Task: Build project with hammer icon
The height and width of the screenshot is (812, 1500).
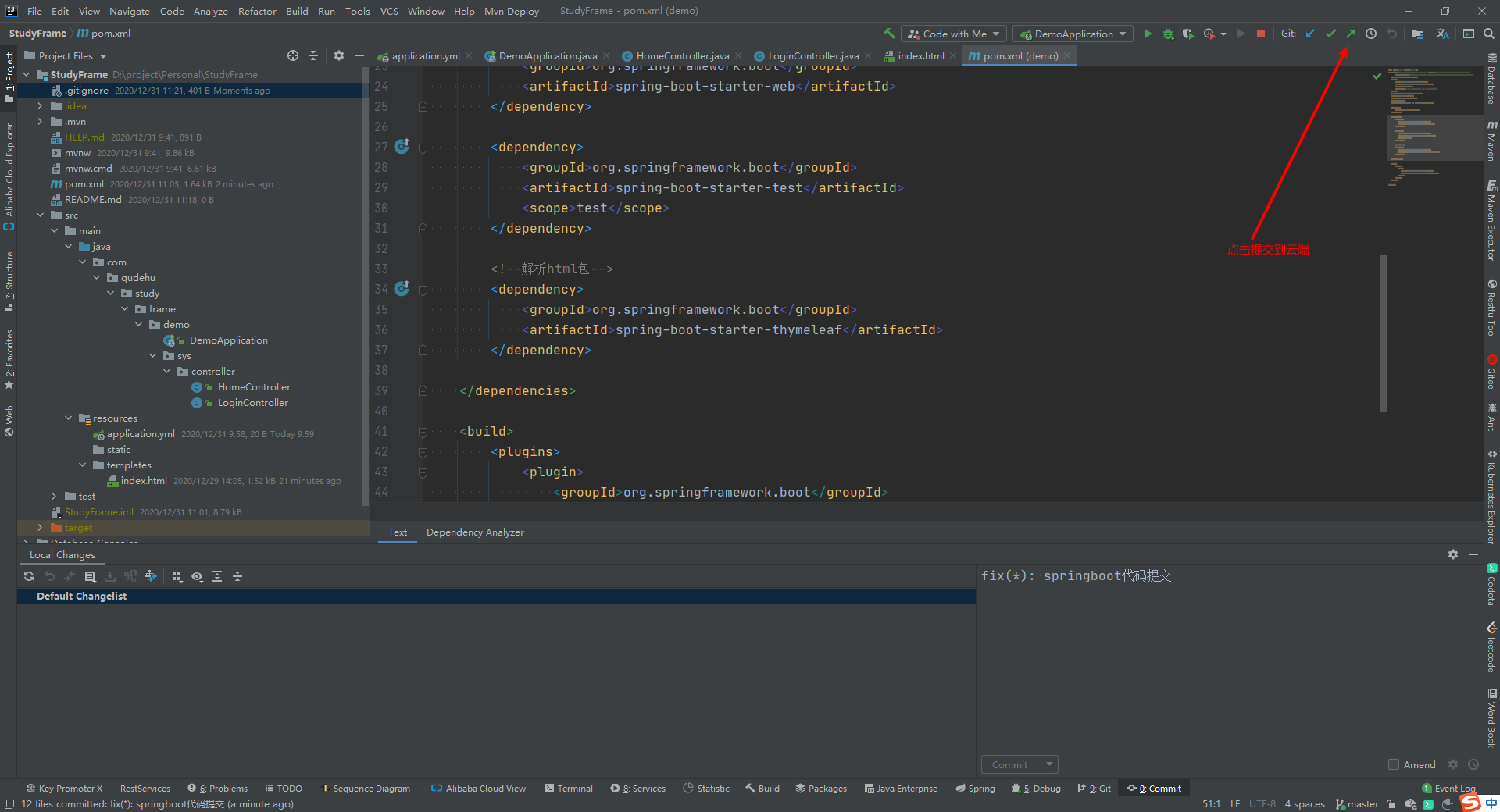Action: pyautogui.click(x=889, y=34)
